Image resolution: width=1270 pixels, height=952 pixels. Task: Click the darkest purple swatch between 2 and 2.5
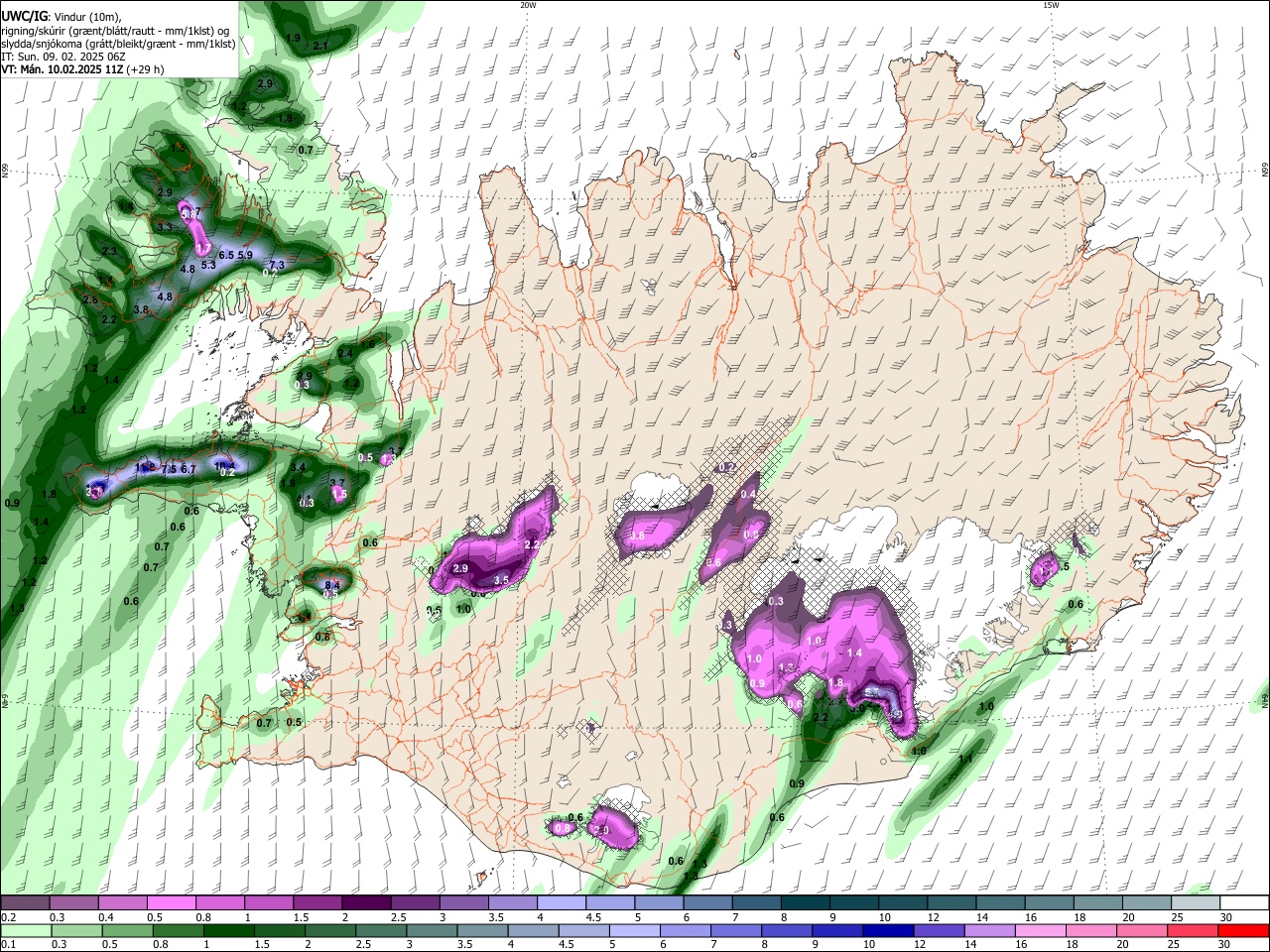366,902
